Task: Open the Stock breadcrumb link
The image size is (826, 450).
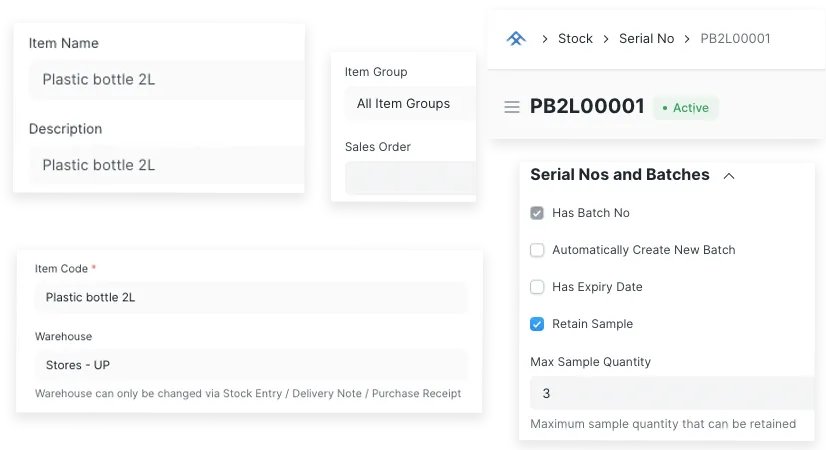Action: tap(575, 39)
